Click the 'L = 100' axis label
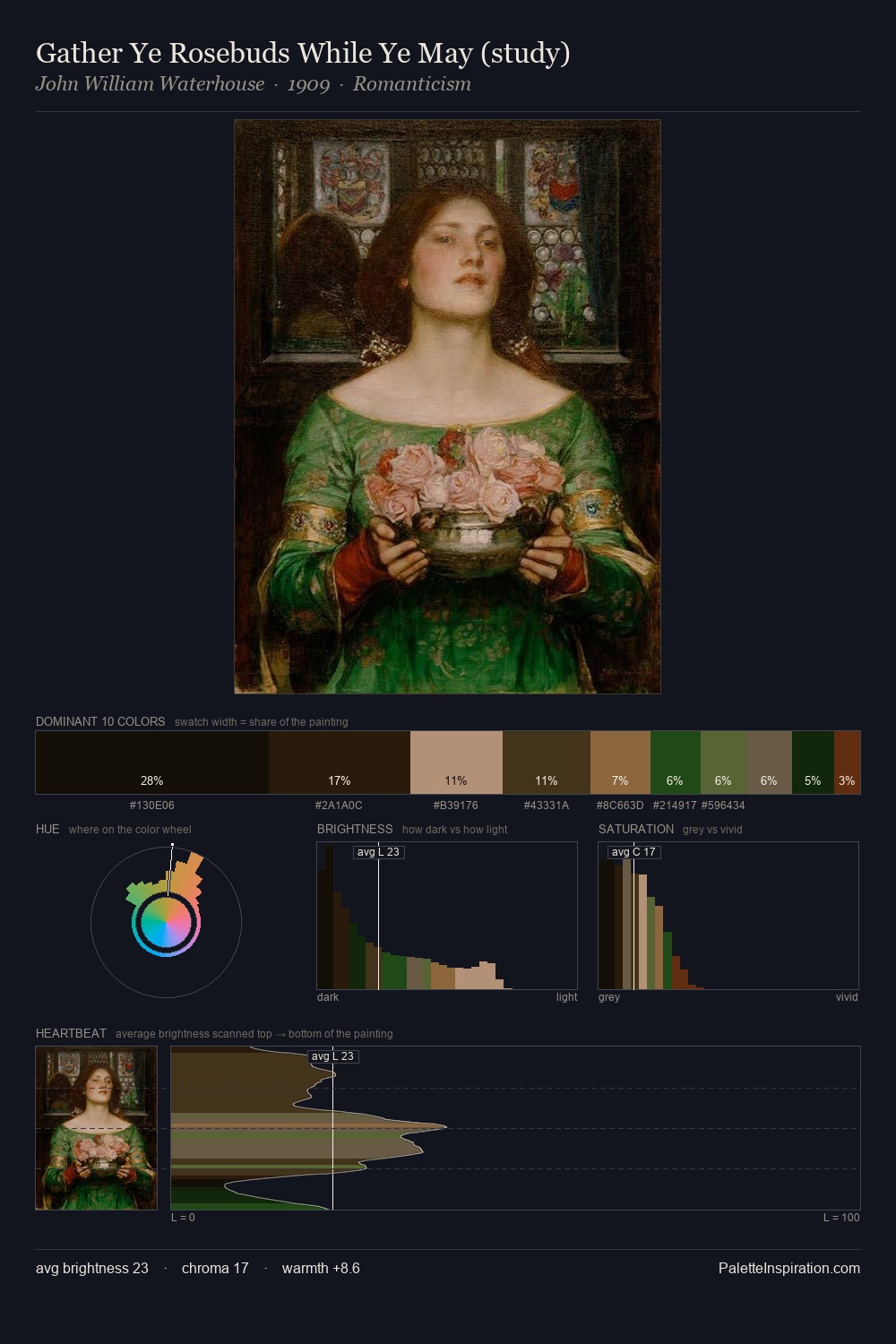 click(x=841, y=1218)
